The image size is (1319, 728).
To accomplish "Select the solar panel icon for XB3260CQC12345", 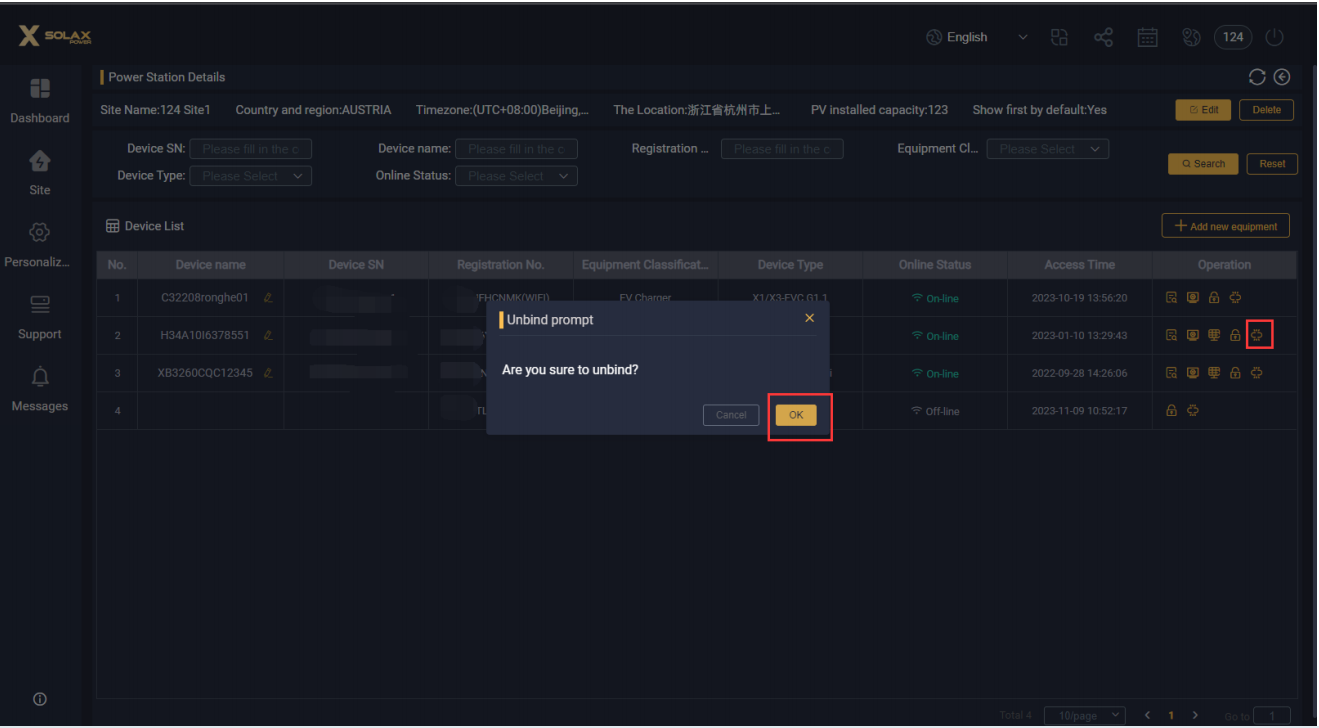I will (1215, 372).
